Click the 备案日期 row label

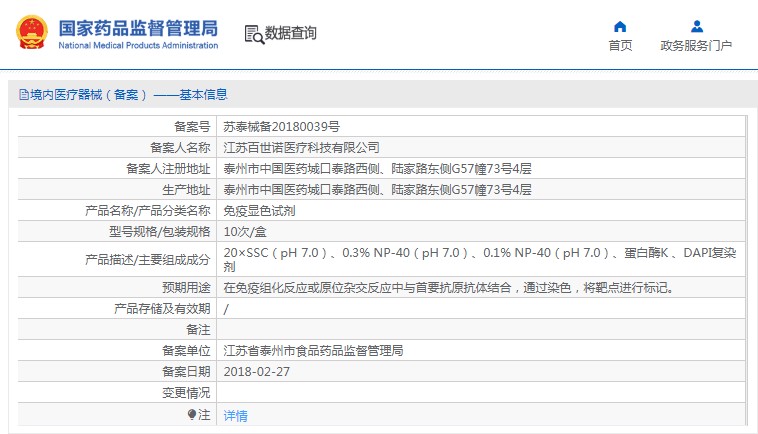(x=187, y=372)
